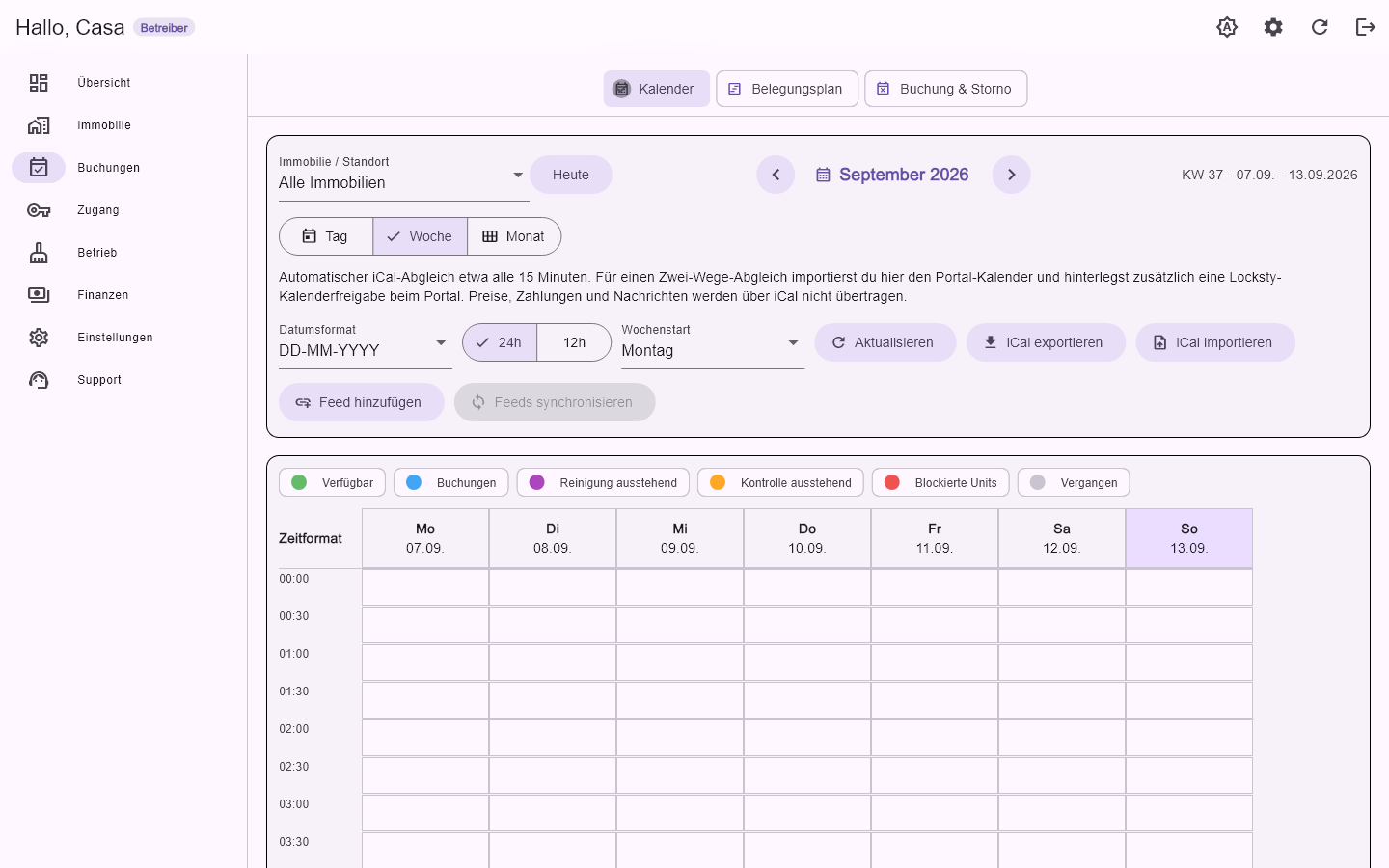The width and height of the screenshot is (1389, 868).
Task: Open the Support headset icon
Action: (39, 380)
